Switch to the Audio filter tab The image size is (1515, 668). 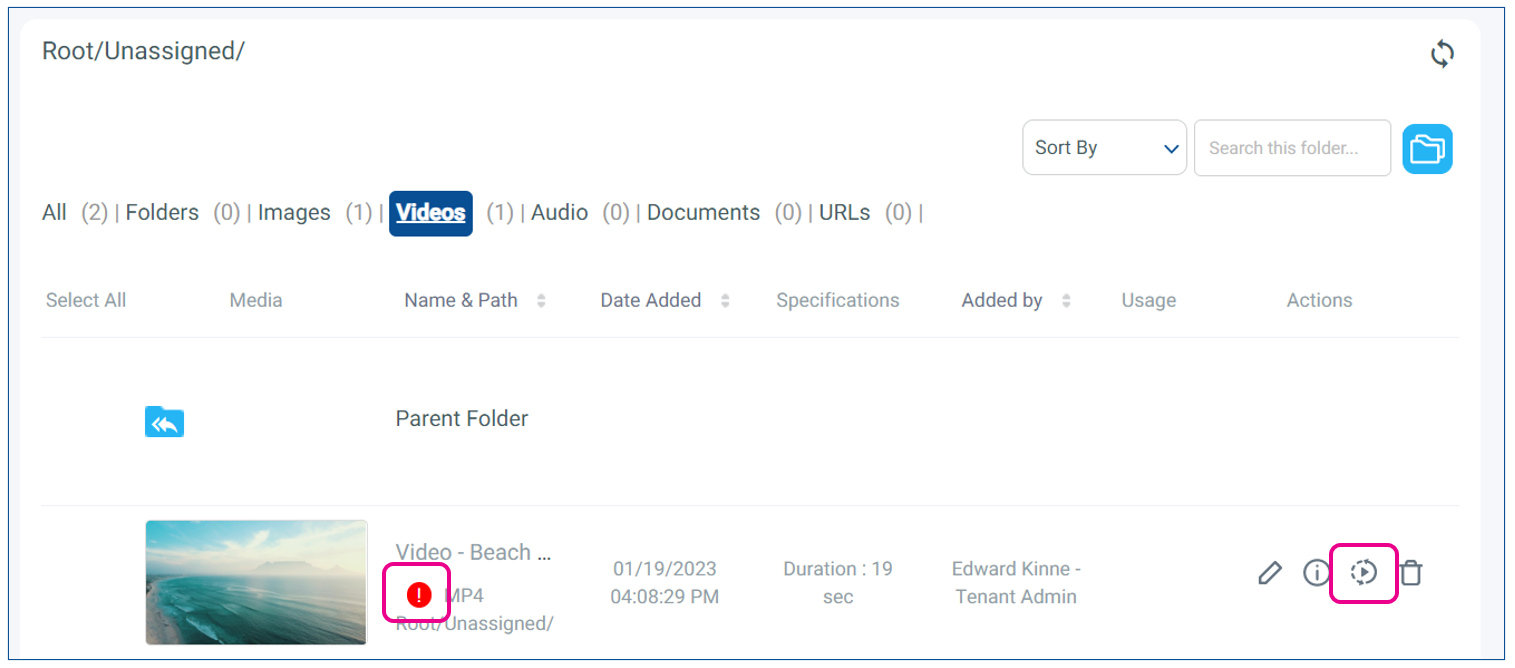click(559, 213)
